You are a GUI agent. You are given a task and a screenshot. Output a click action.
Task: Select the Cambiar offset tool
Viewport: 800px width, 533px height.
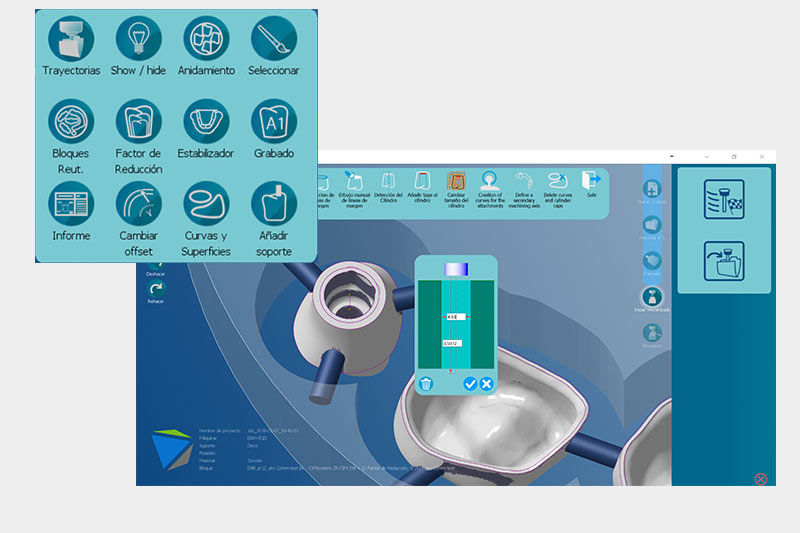138,204
